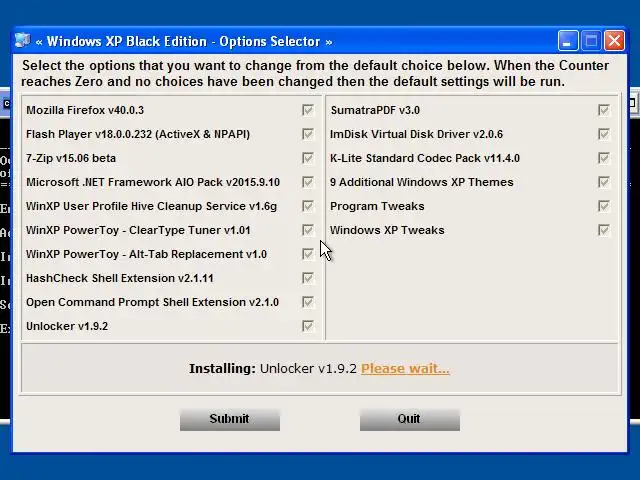Toggle Open Command Prompt Shell Extension checkbox
640x480 pixels.
coord(308,302)
